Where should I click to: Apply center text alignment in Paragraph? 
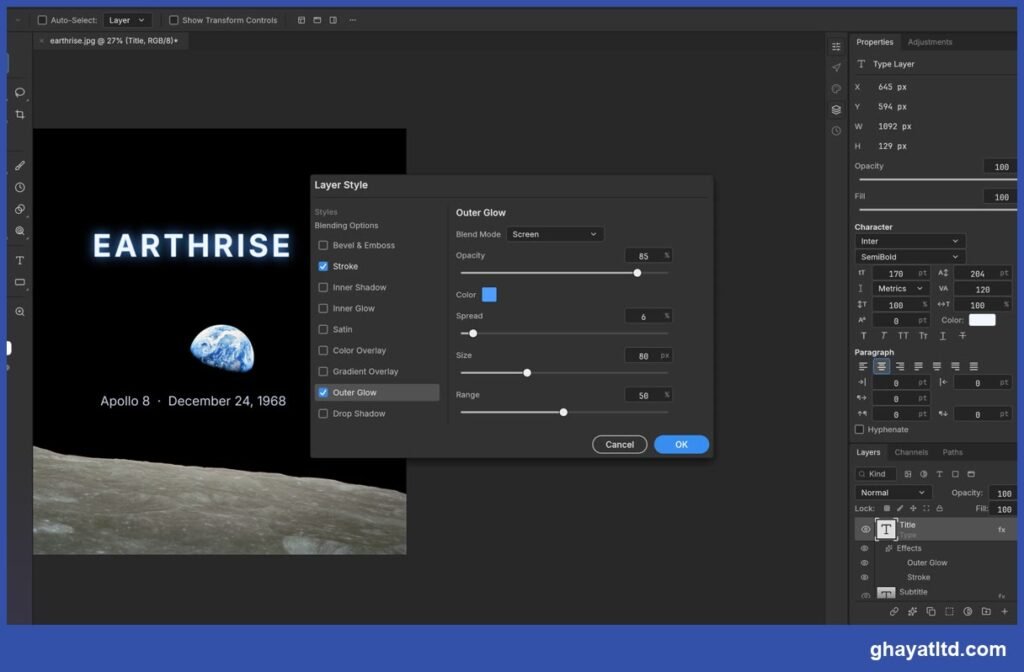coord(882,366)
